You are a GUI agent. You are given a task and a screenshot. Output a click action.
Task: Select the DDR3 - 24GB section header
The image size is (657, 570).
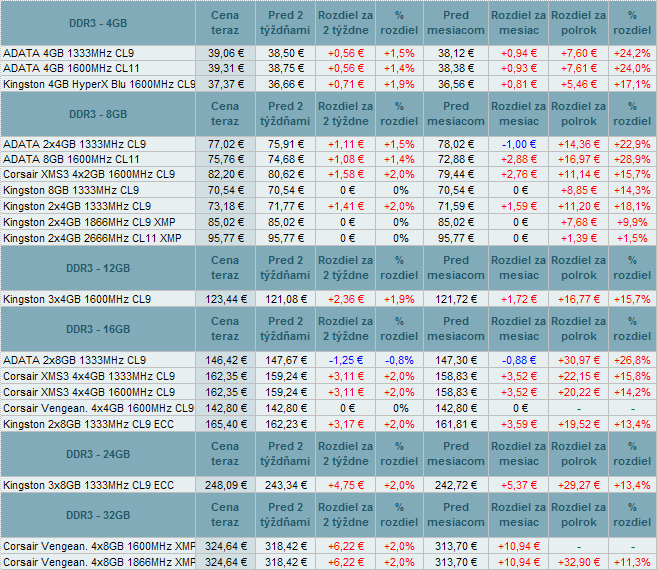98,454
